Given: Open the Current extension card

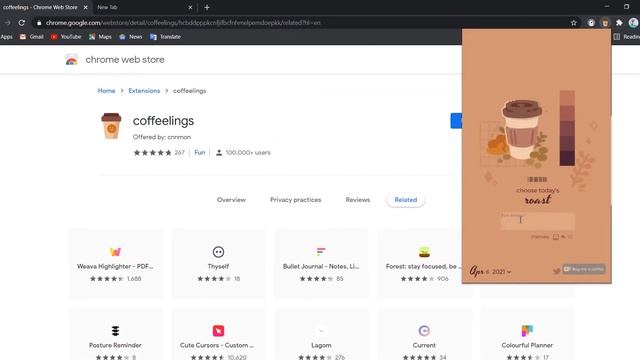Looking at the screenshot, I should coord(424,335).
